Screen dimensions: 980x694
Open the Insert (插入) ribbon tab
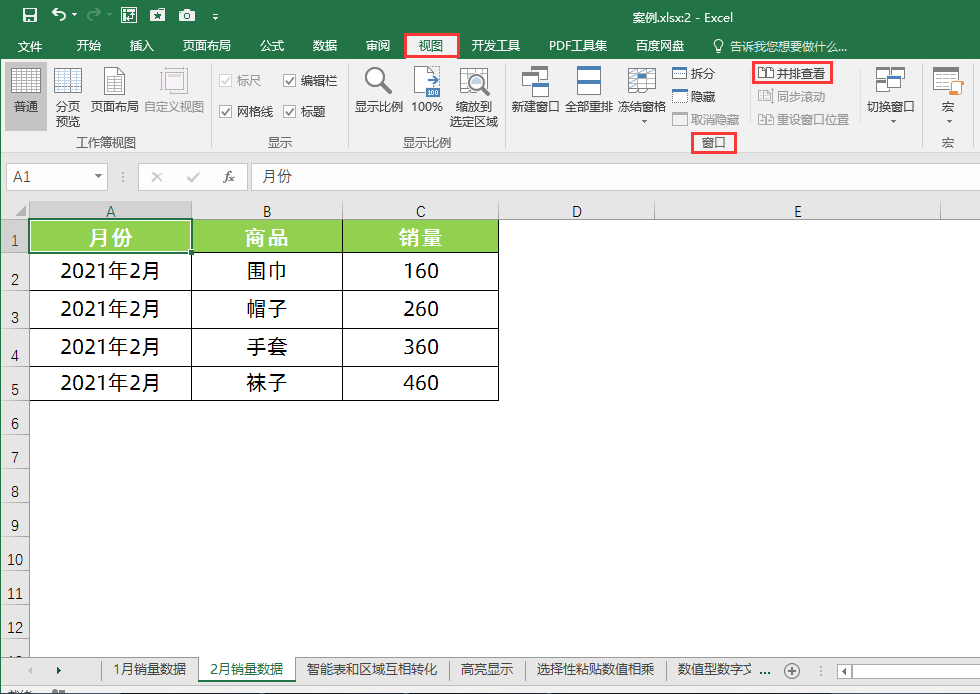[x=142, y=45]
